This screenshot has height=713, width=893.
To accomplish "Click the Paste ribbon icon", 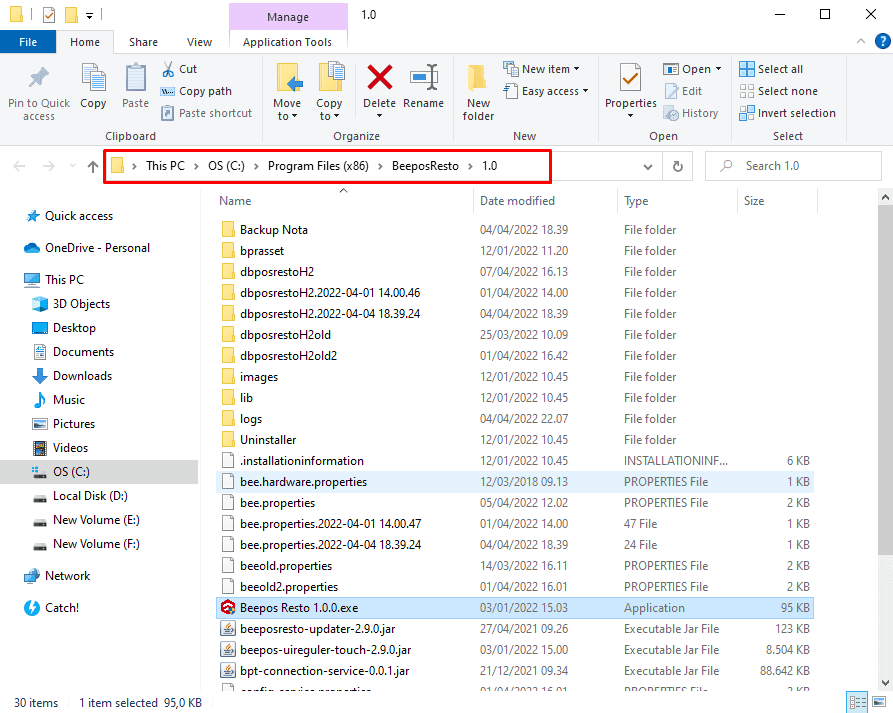I will coord(136,78).
